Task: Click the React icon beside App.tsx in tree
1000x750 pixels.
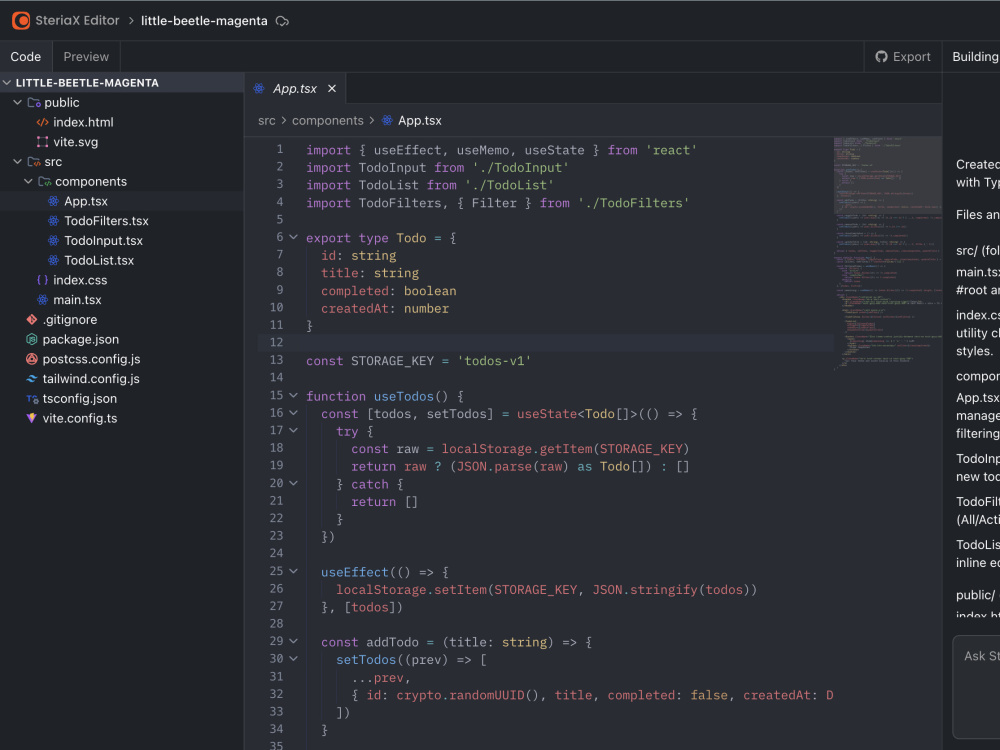Action: pos(54,202)
